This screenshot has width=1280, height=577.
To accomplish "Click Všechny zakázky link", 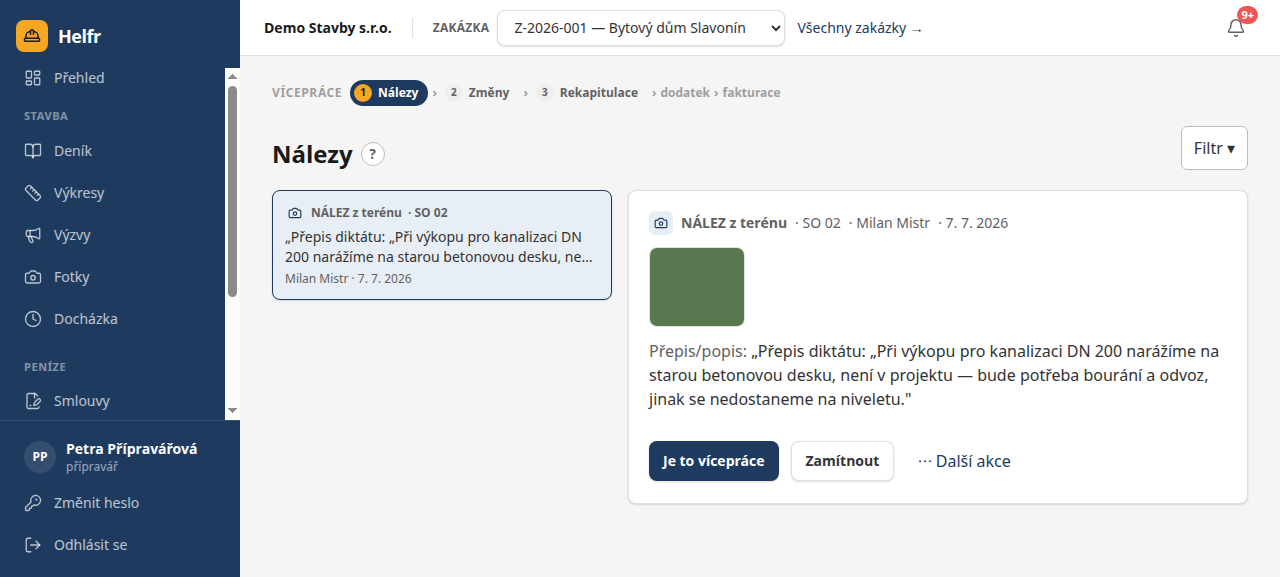I will 860,28.
